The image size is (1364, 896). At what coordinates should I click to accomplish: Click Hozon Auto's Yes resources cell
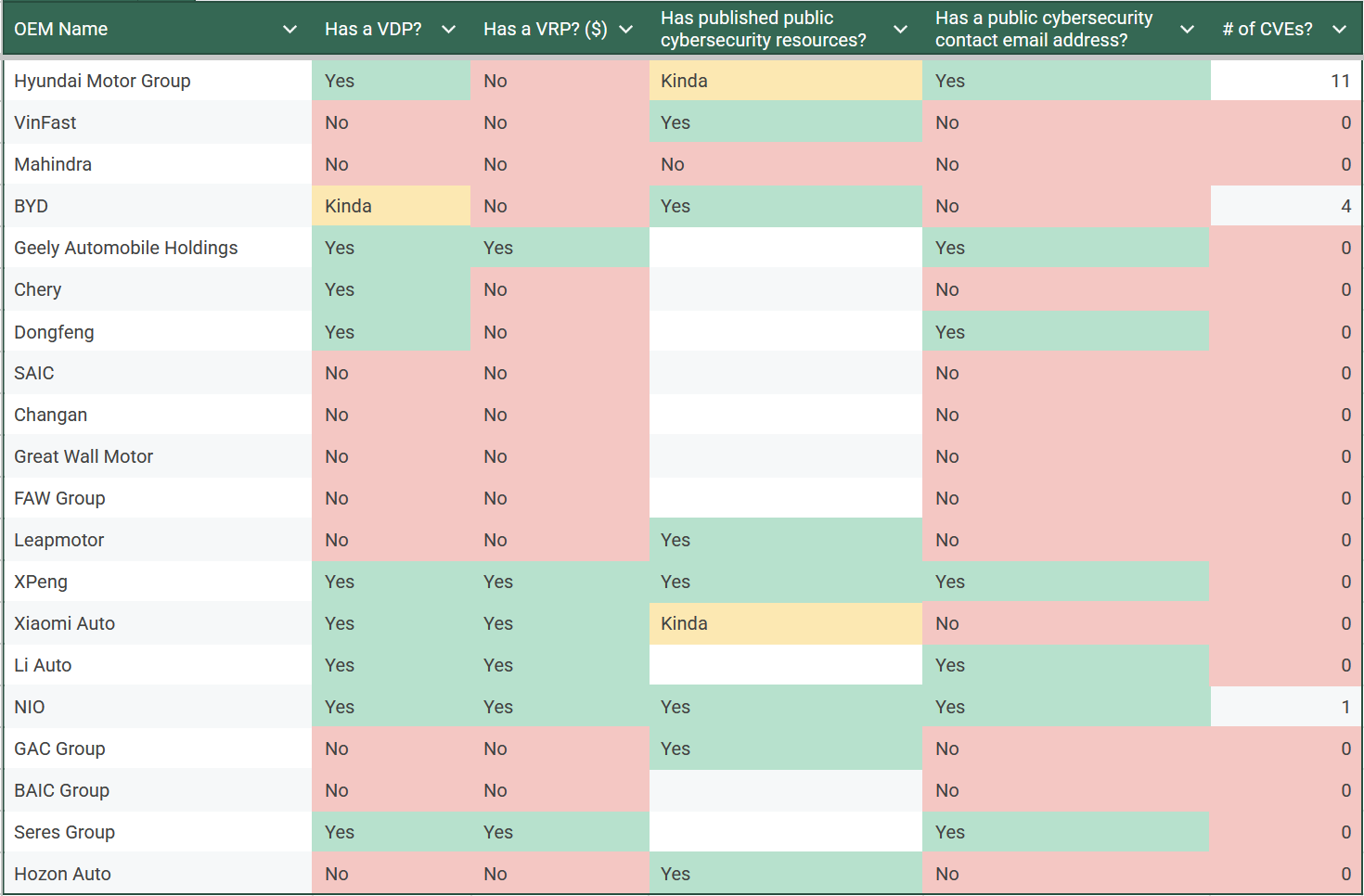(x=786, y=874)
